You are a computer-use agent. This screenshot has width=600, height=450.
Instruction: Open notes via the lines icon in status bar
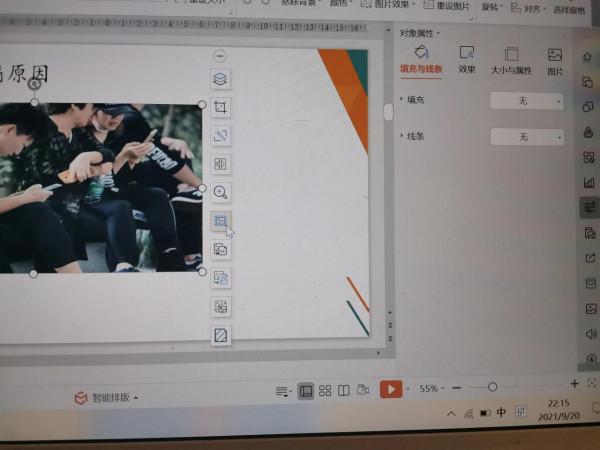tap(282, 391)
